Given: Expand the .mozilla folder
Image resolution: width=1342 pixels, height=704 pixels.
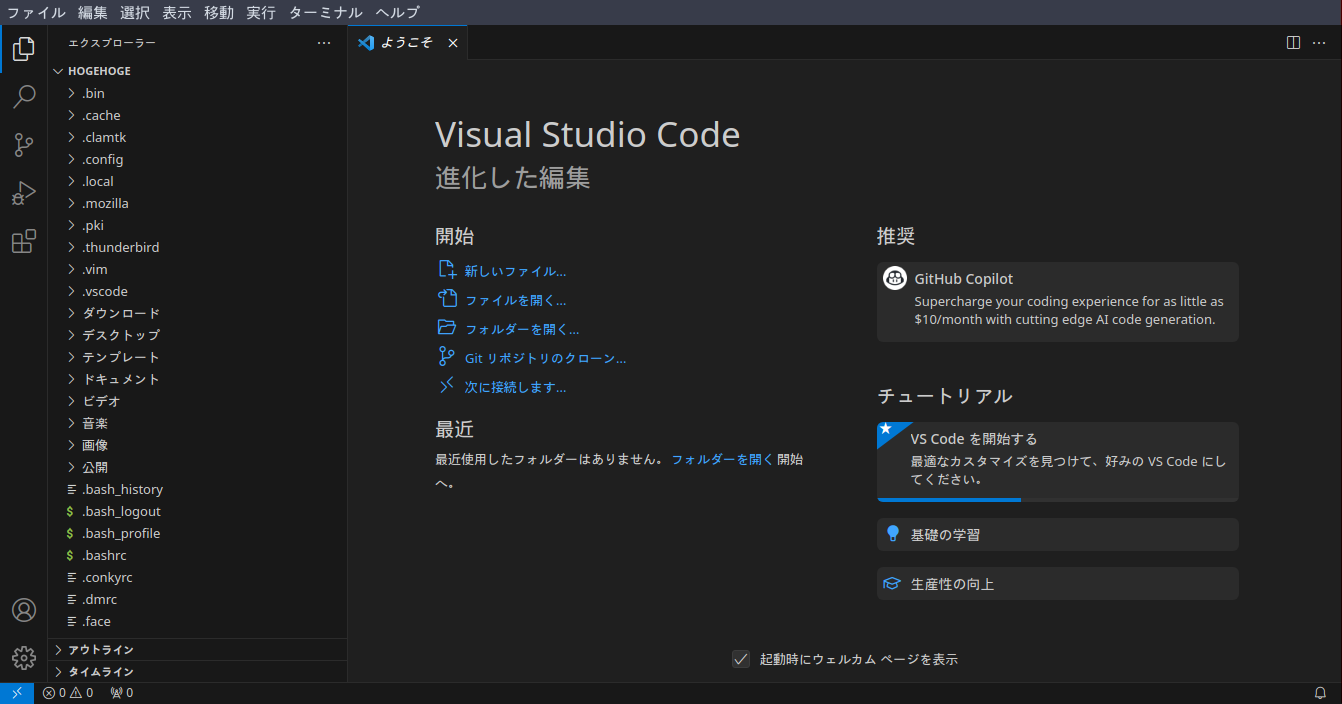Looking at the screenshot, I should tap(197, 203).
